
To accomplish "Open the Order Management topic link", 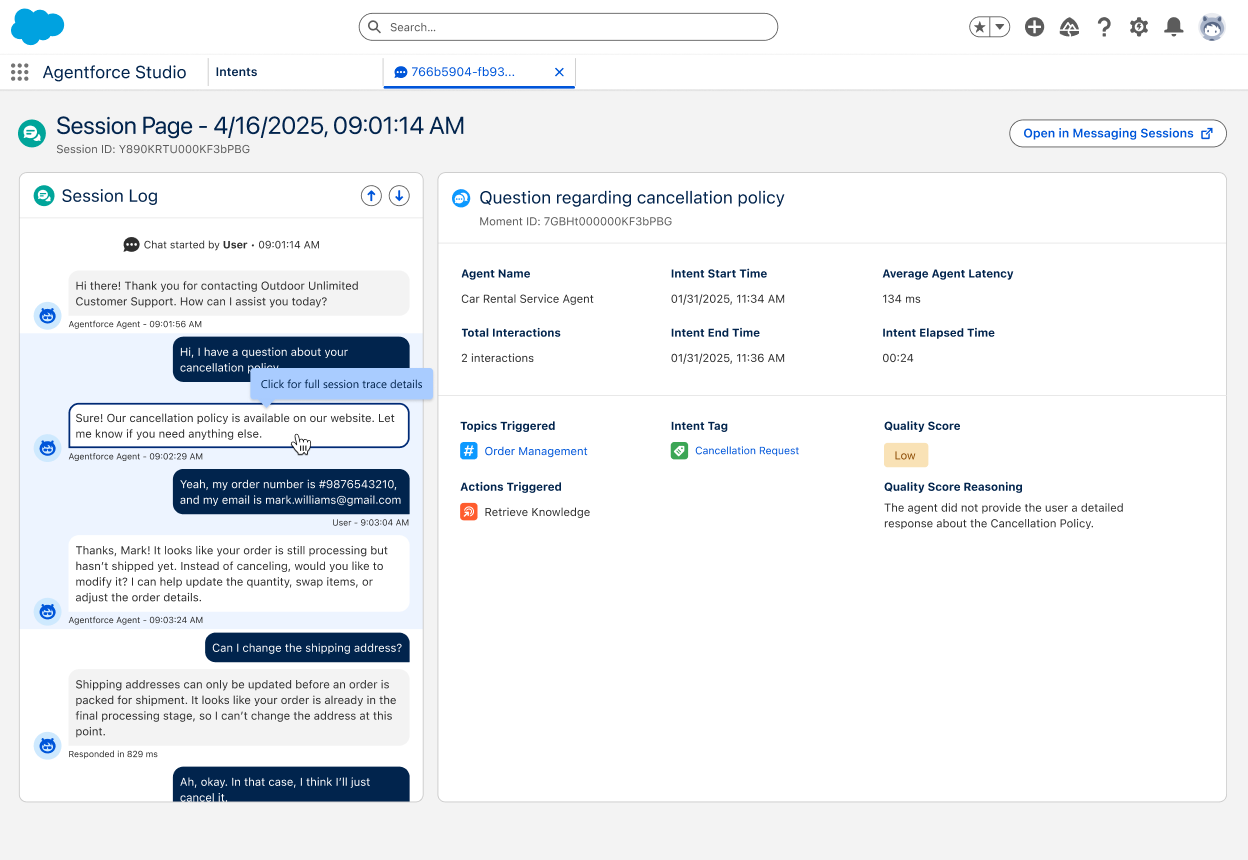I will point(536,451).
